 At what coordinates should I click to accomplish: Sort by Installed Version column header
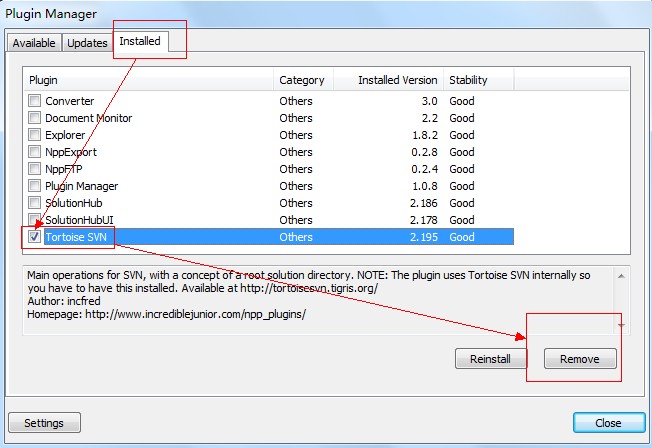pos(388,80)
